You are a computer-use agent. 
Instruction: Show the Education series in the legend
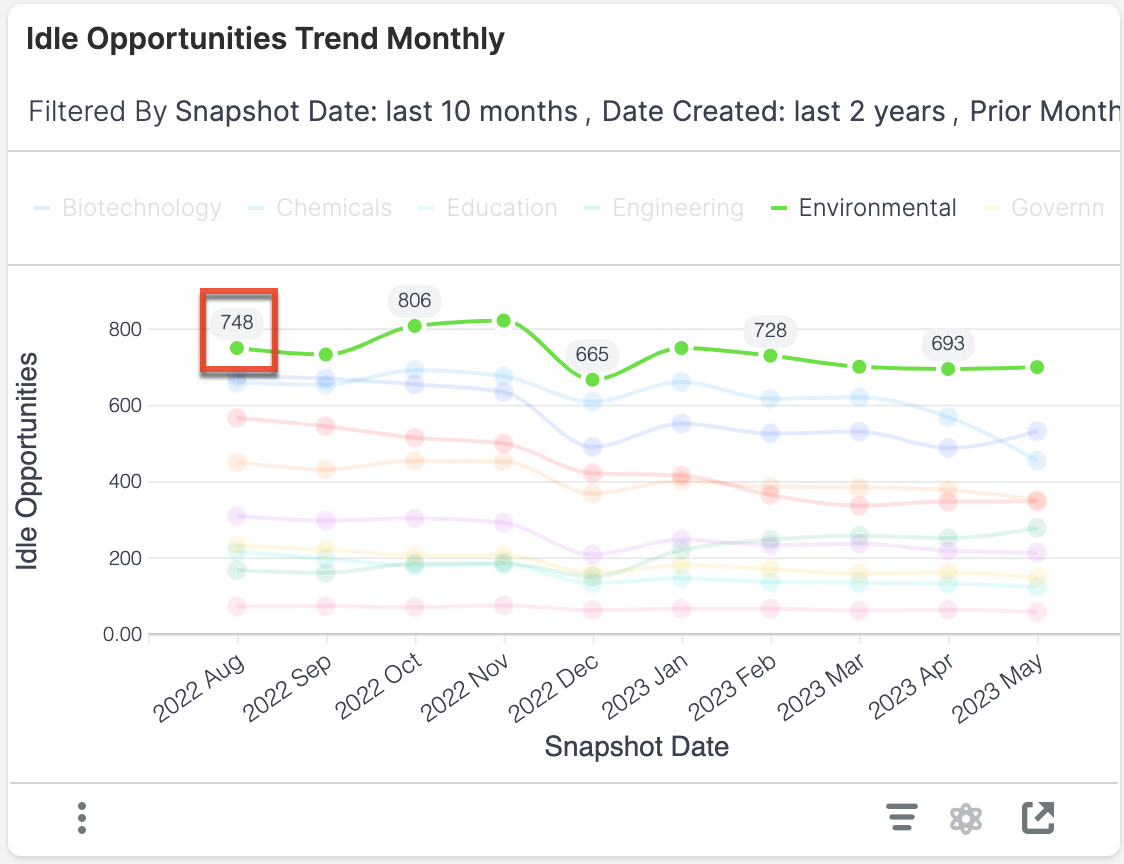(x=501, y=208)
